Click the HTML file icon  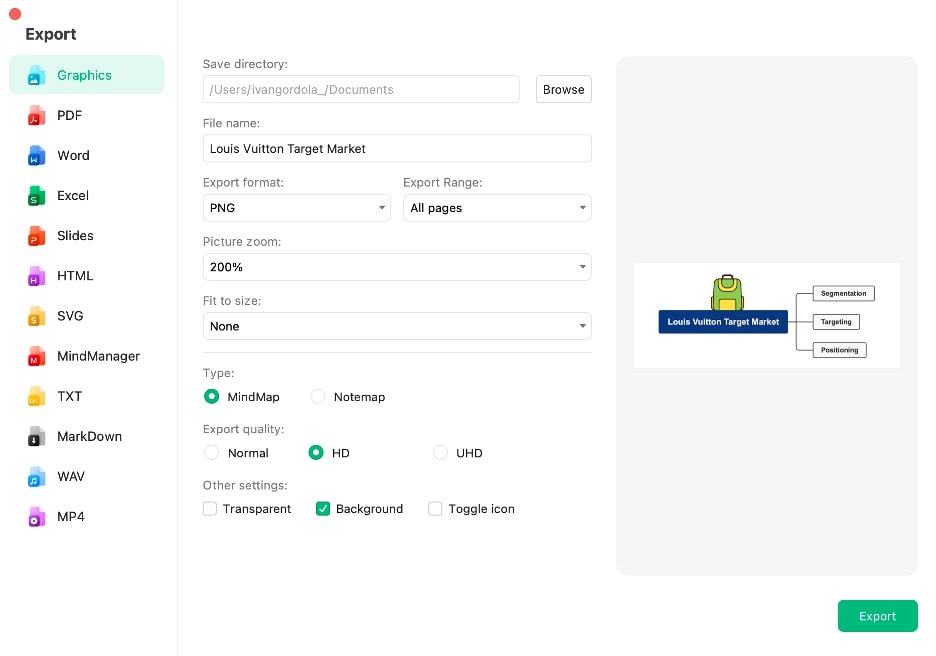coord(36,276)
